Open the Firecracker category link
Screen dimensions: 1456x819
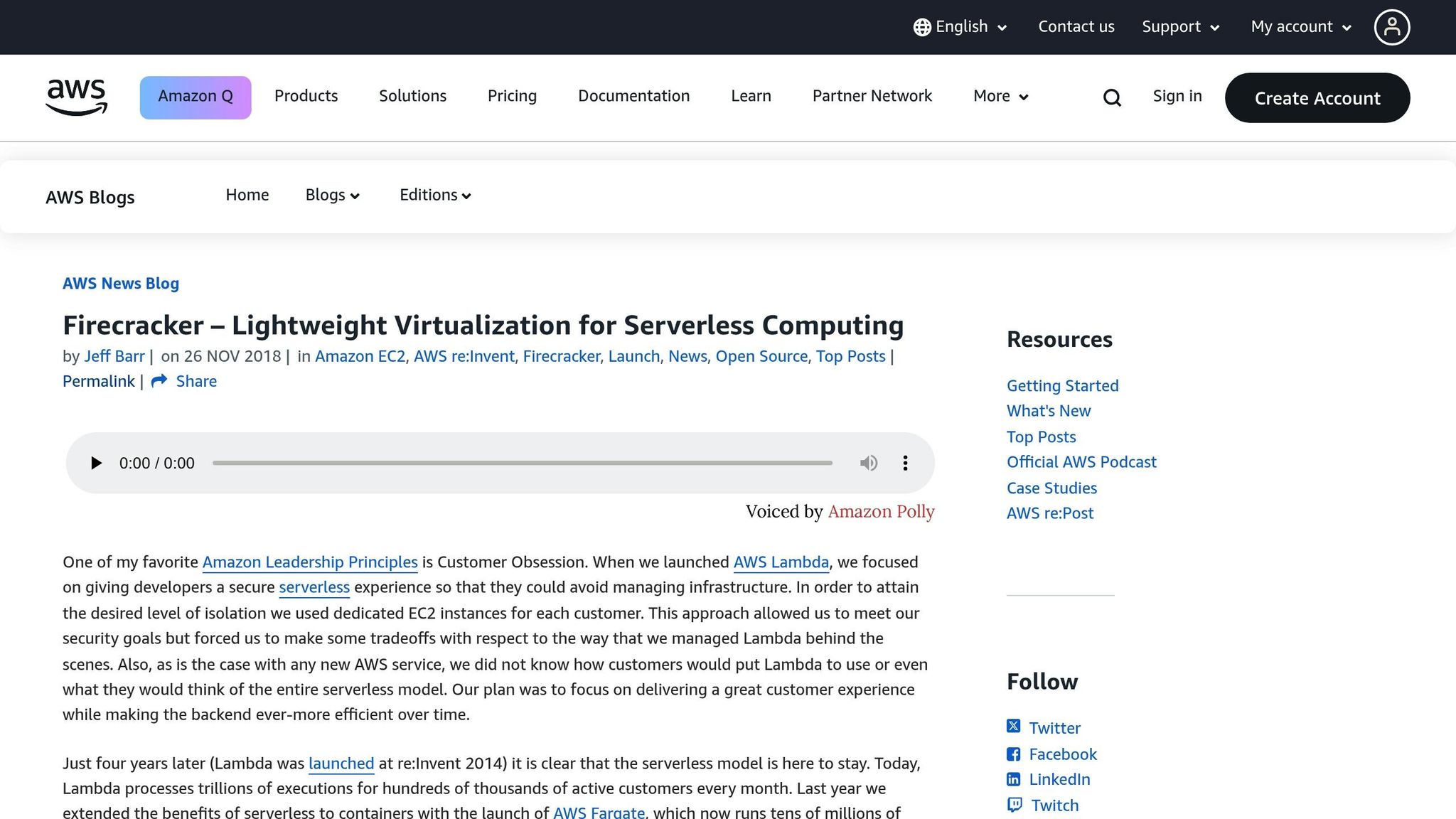(x=562, y=356)
